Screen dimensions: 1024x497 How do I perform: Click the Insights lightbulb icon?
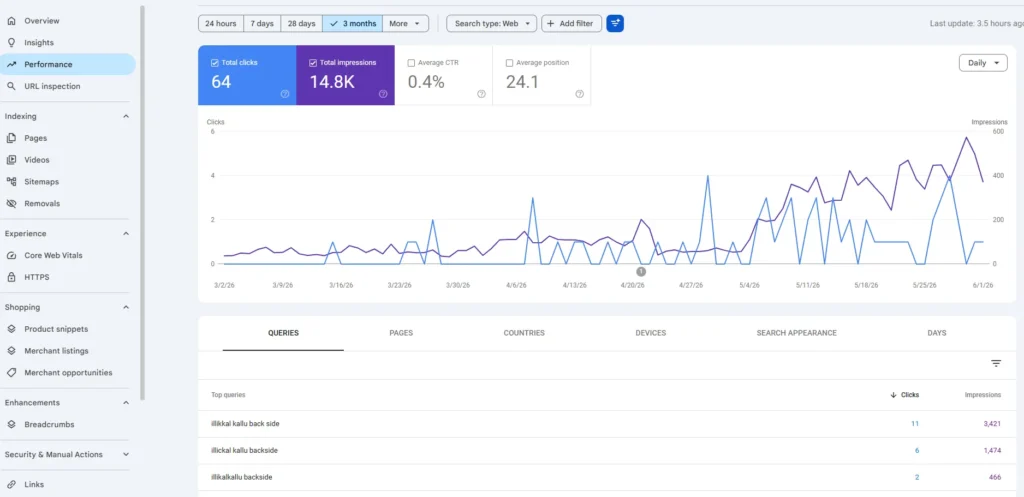(11, 42)
